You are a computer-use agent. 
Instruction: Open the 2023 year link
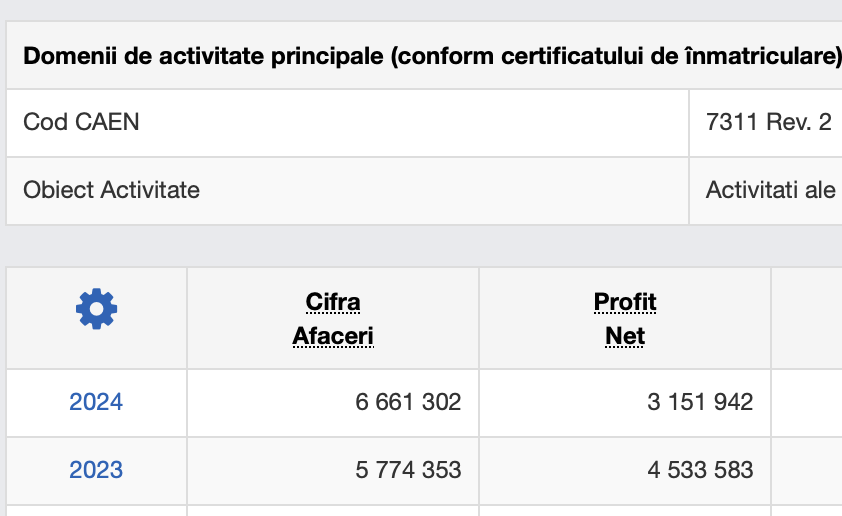[96, 470]
